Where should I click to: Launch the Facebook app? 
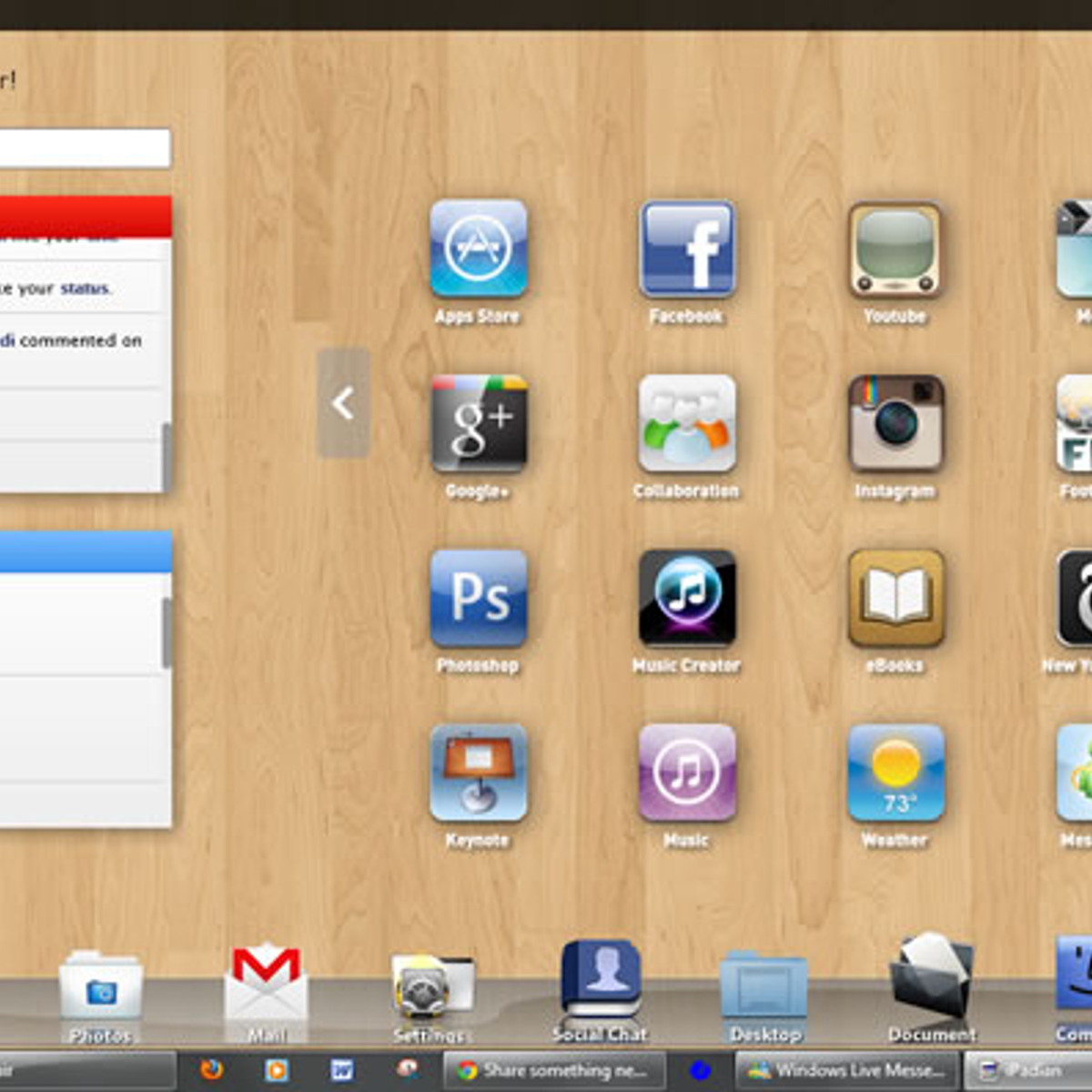pos(687,248)
